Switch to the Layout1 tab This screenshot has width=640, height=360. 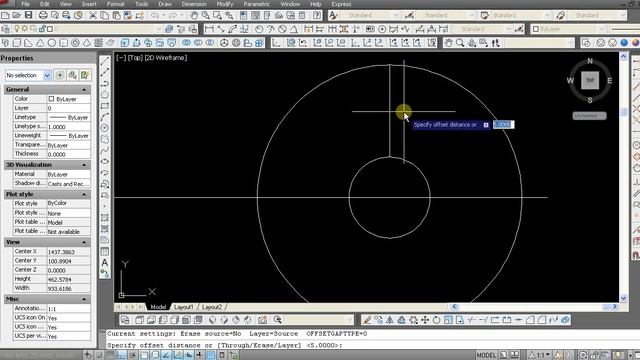(x=184, y=307)
